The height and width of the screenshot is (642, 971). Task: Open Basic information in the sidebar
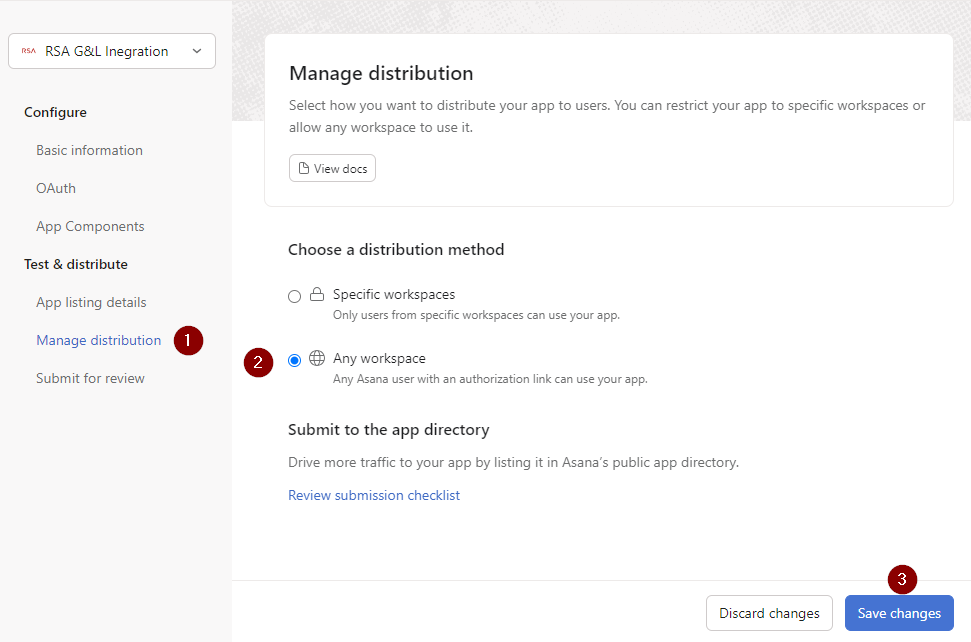coord(89,150)
